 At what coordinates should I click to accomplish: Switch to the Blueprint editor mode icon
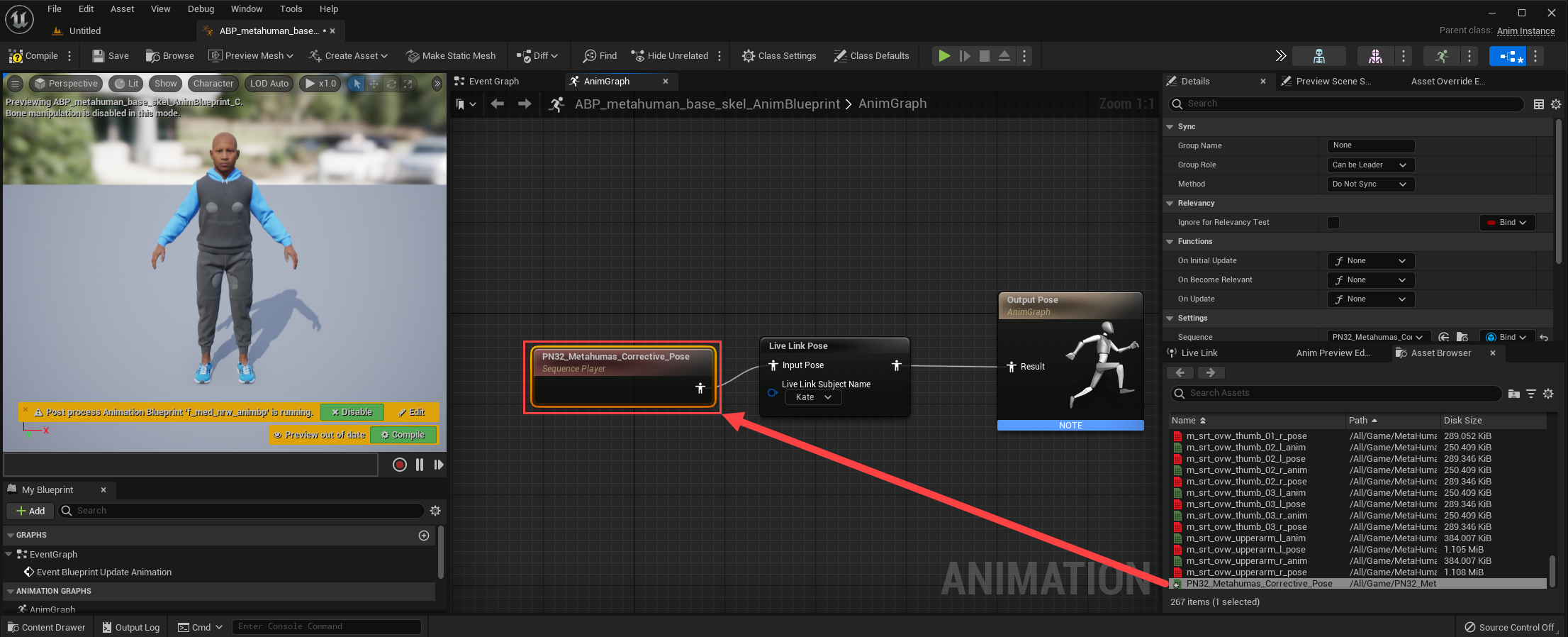click(1508, 56)
